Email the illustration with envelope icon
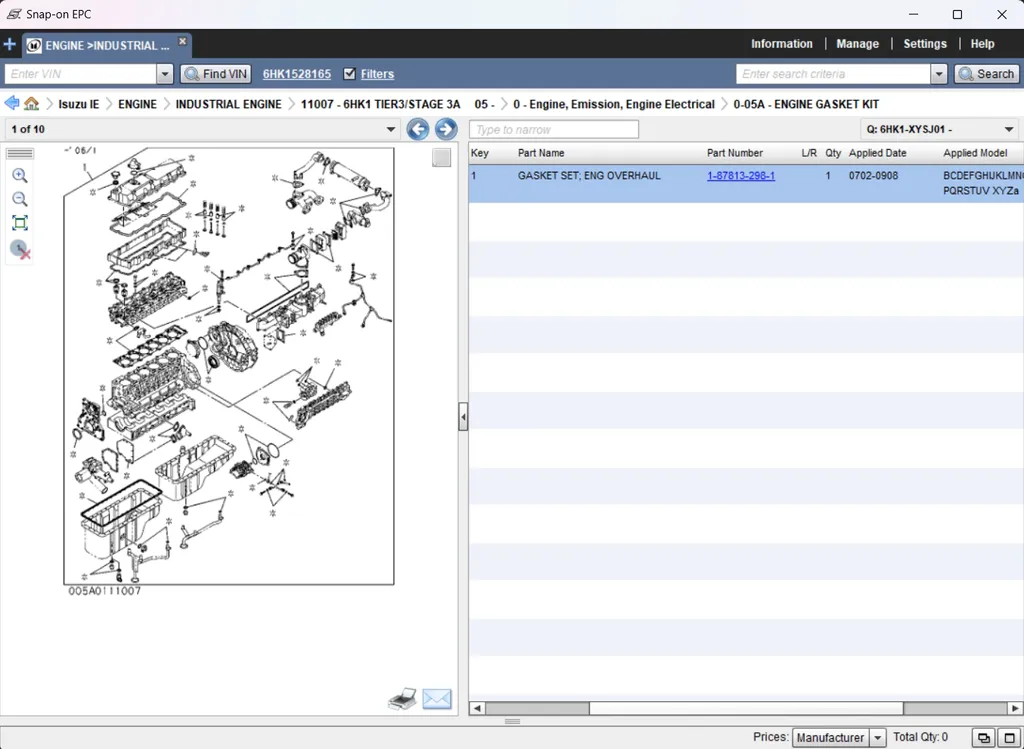Viewport: 1024px width, 749px height. click(437, 699)
